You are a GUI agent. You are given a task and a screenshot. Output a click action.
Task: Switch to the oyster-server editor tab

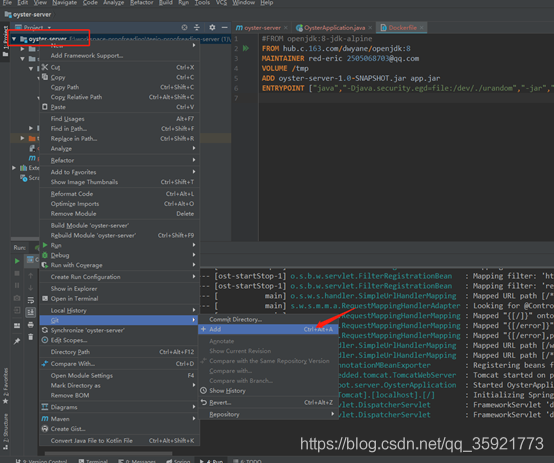[262, 27]
